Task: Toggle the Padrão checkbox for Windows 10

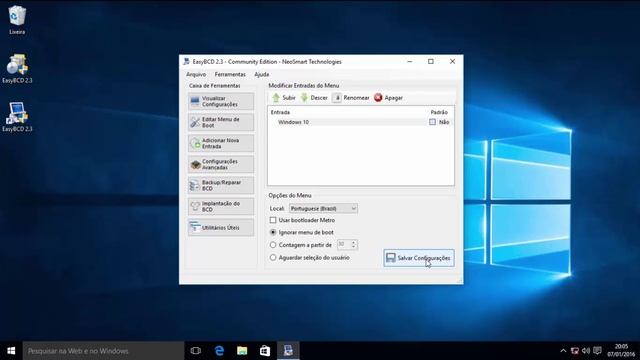Action: click(x=432, y=122)
